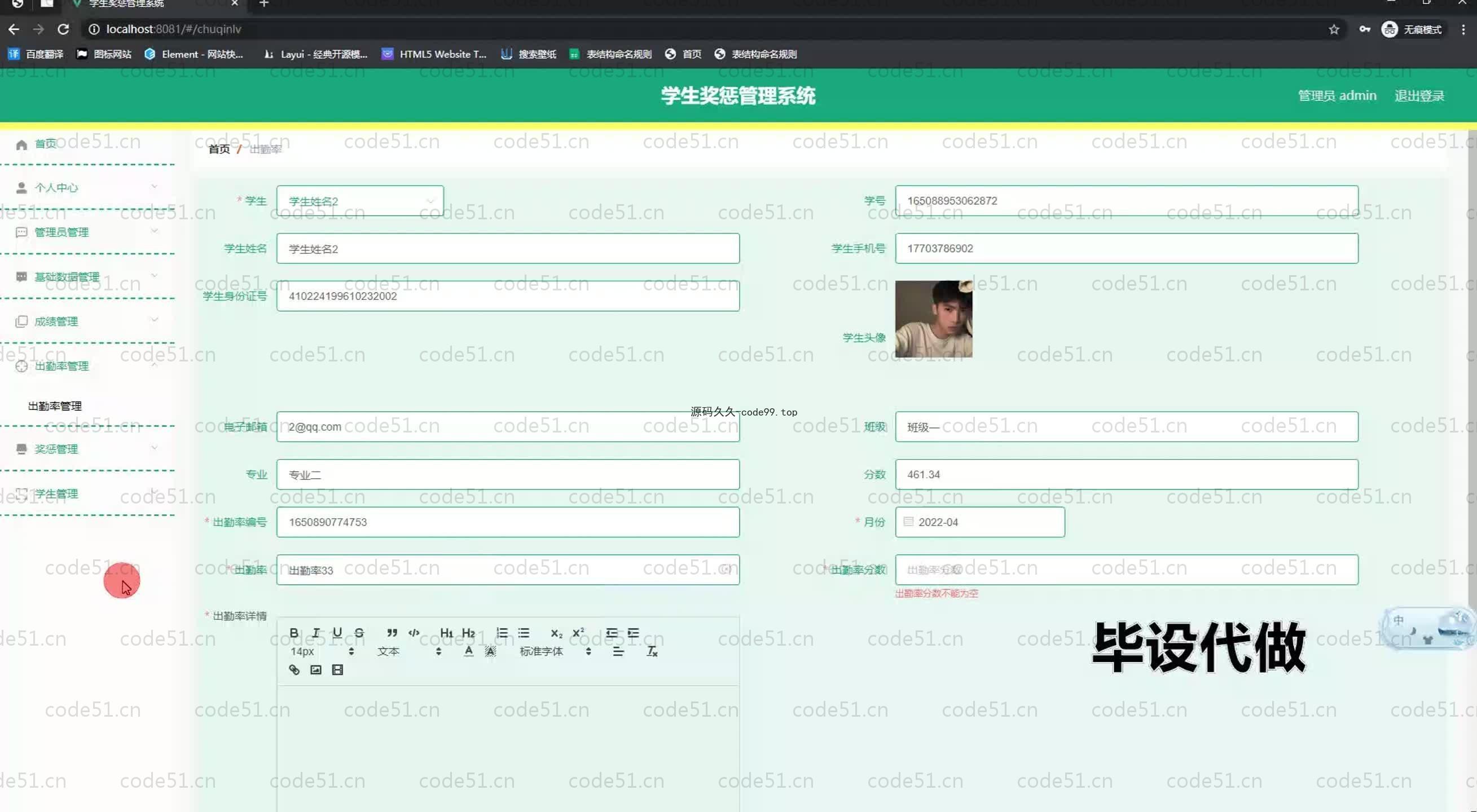The width and height of the screenshot is (1477, 812).
Task: Toggle italic formatting in the editor
Action: pyautogui.click(x=315, y=633)
